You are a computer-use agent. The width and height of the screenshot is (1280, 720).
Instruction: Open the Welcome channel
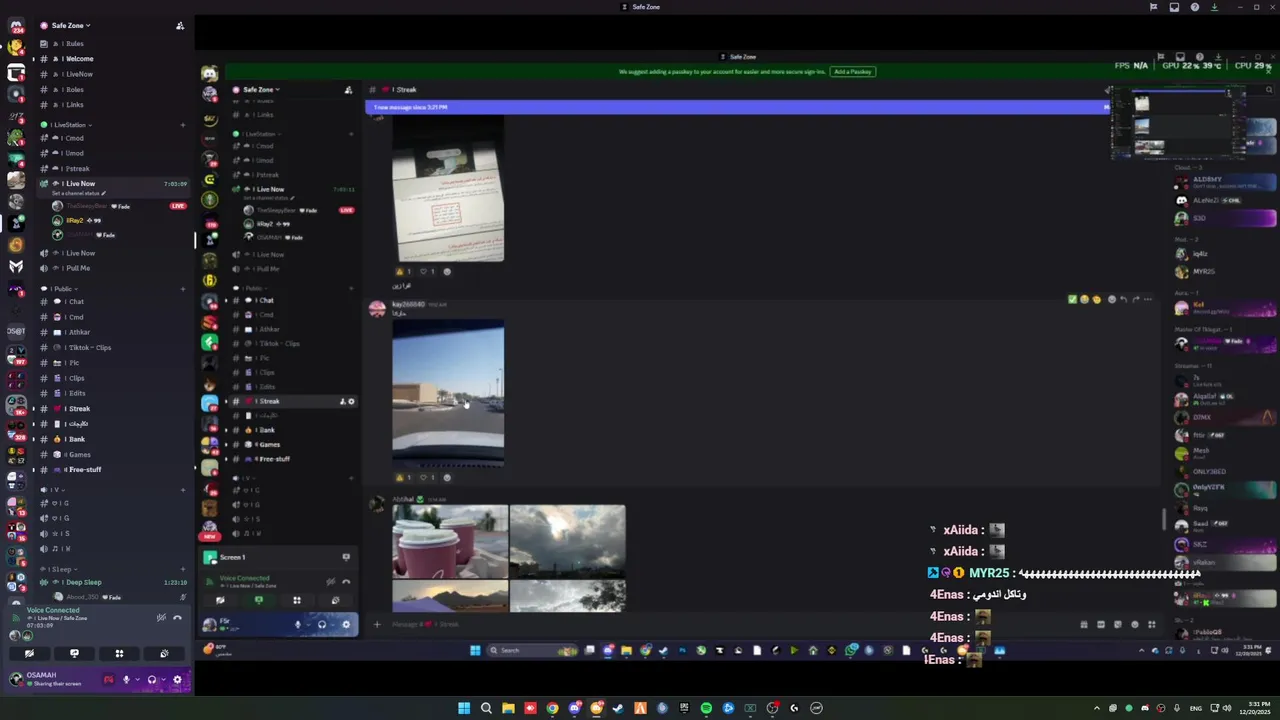click(x=112, y=59)
